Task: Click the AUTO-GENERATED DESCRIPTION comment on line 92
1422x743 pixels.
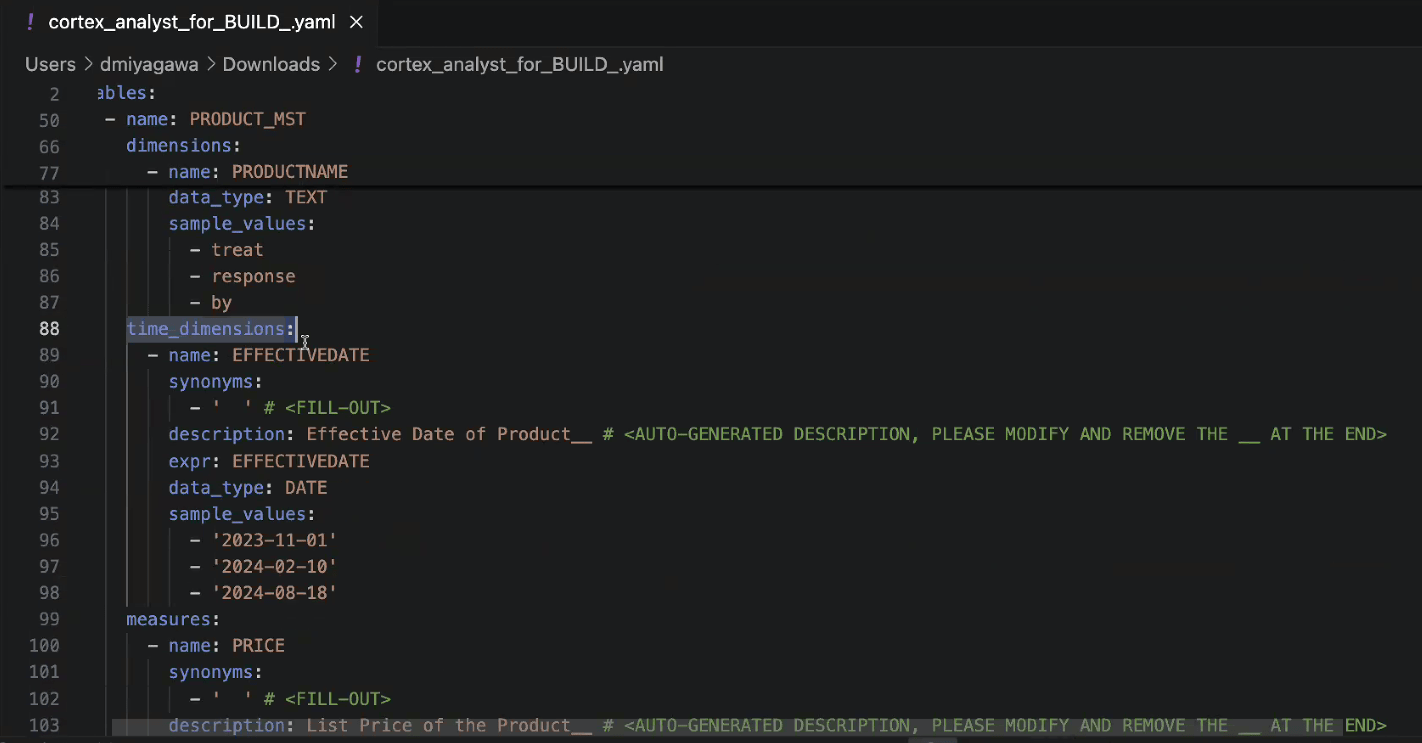Action: 1005,434
